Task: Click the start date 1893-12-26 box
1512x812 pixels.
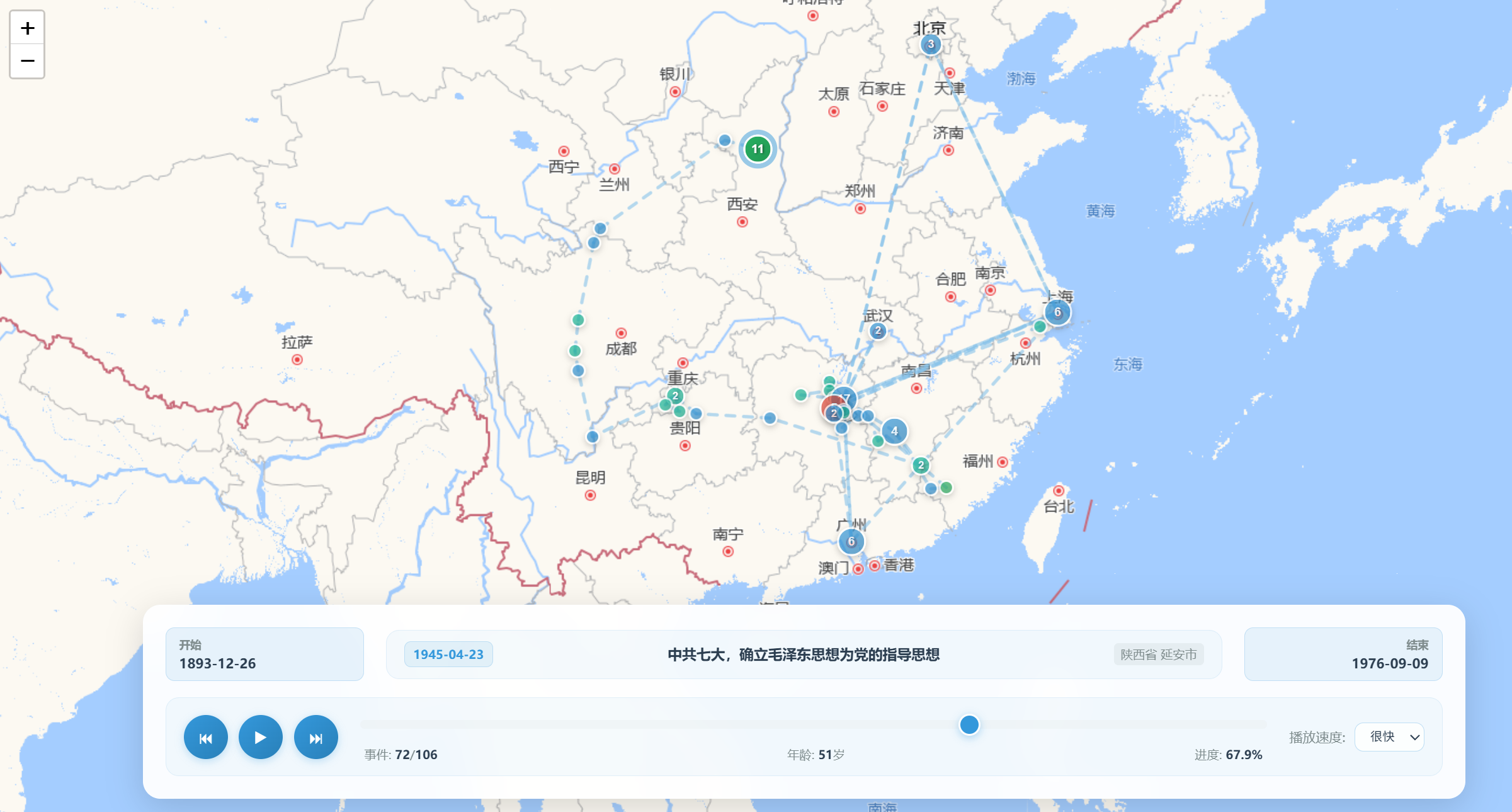Action: point(264,654)
